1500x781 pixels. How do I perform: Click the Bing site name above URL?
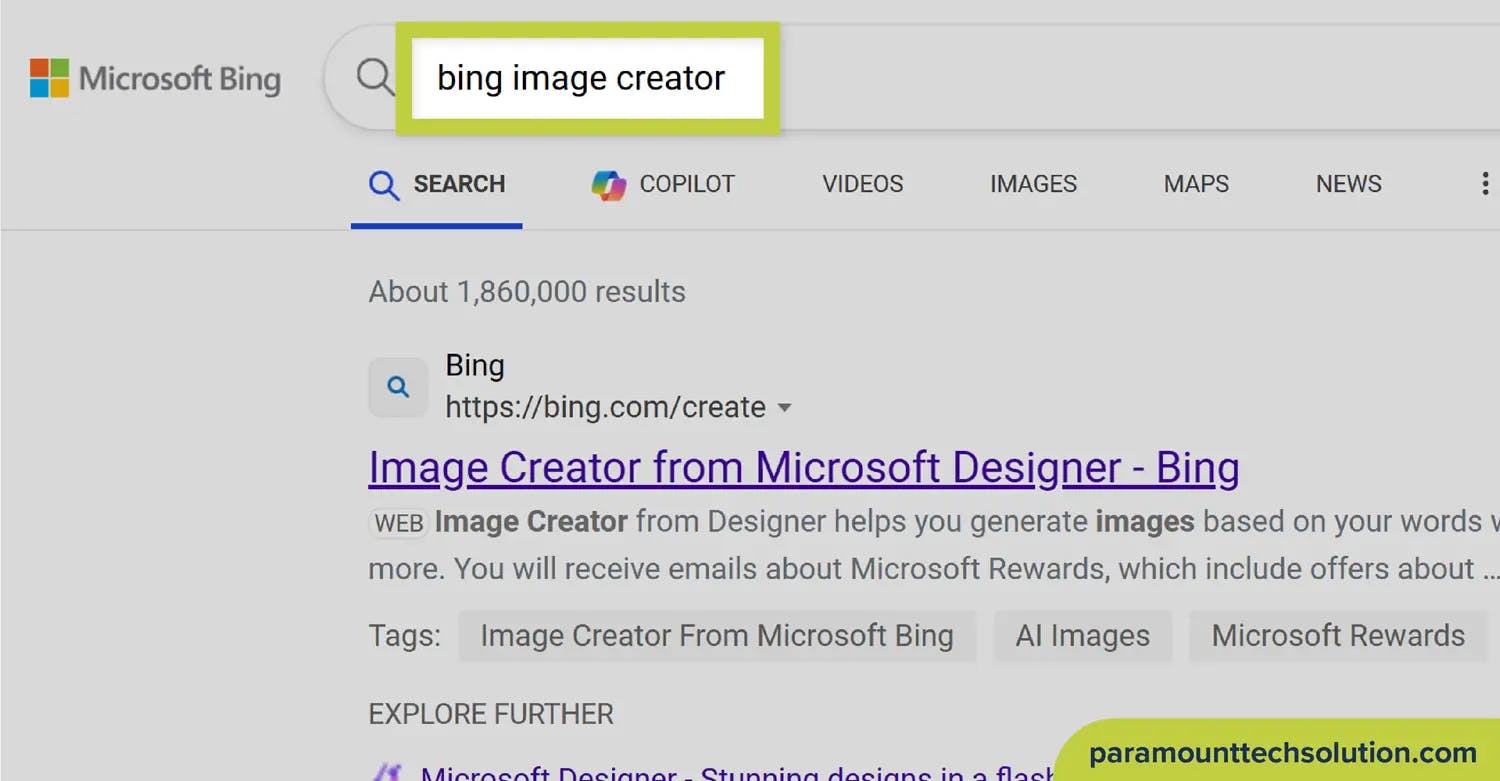pyautogui.click(x=475, y=366)
